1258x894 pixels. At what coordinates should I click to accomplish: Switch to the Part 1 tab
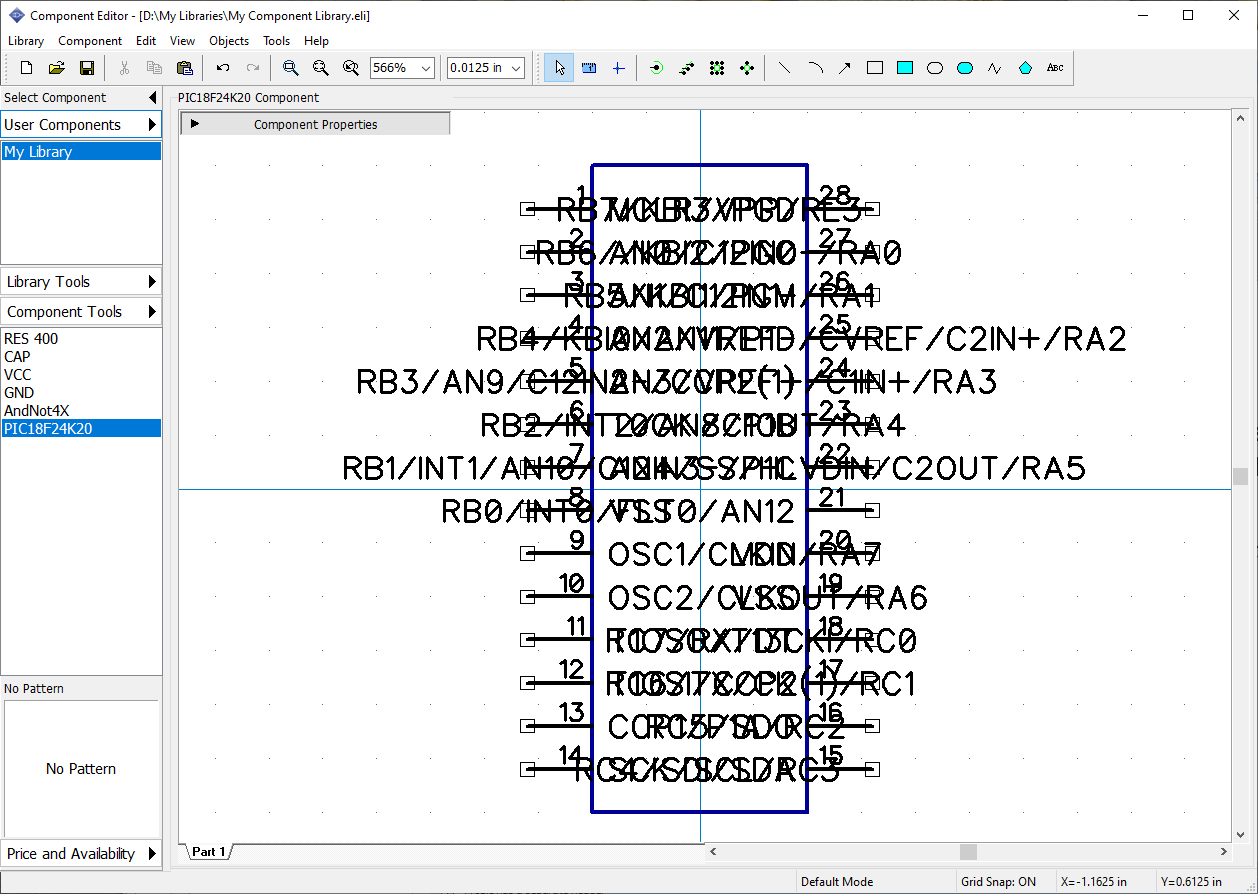[209, 852]
